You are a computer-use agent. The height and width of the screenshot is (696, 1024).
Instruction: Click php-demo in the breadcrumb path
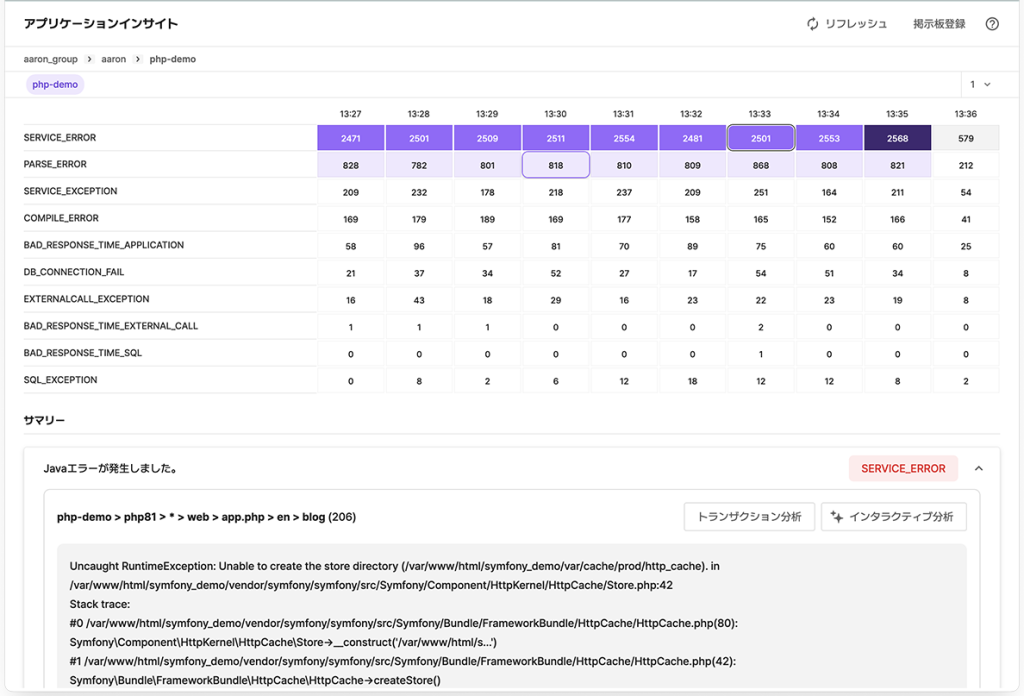click(173, 60)
